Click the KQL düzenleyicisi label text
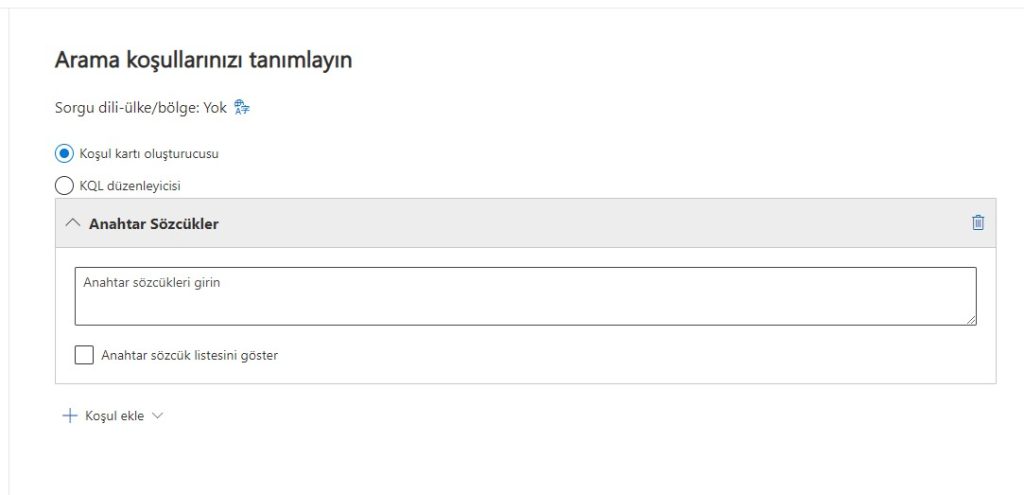Screen dimensions: 1024x495 [130, 185]
